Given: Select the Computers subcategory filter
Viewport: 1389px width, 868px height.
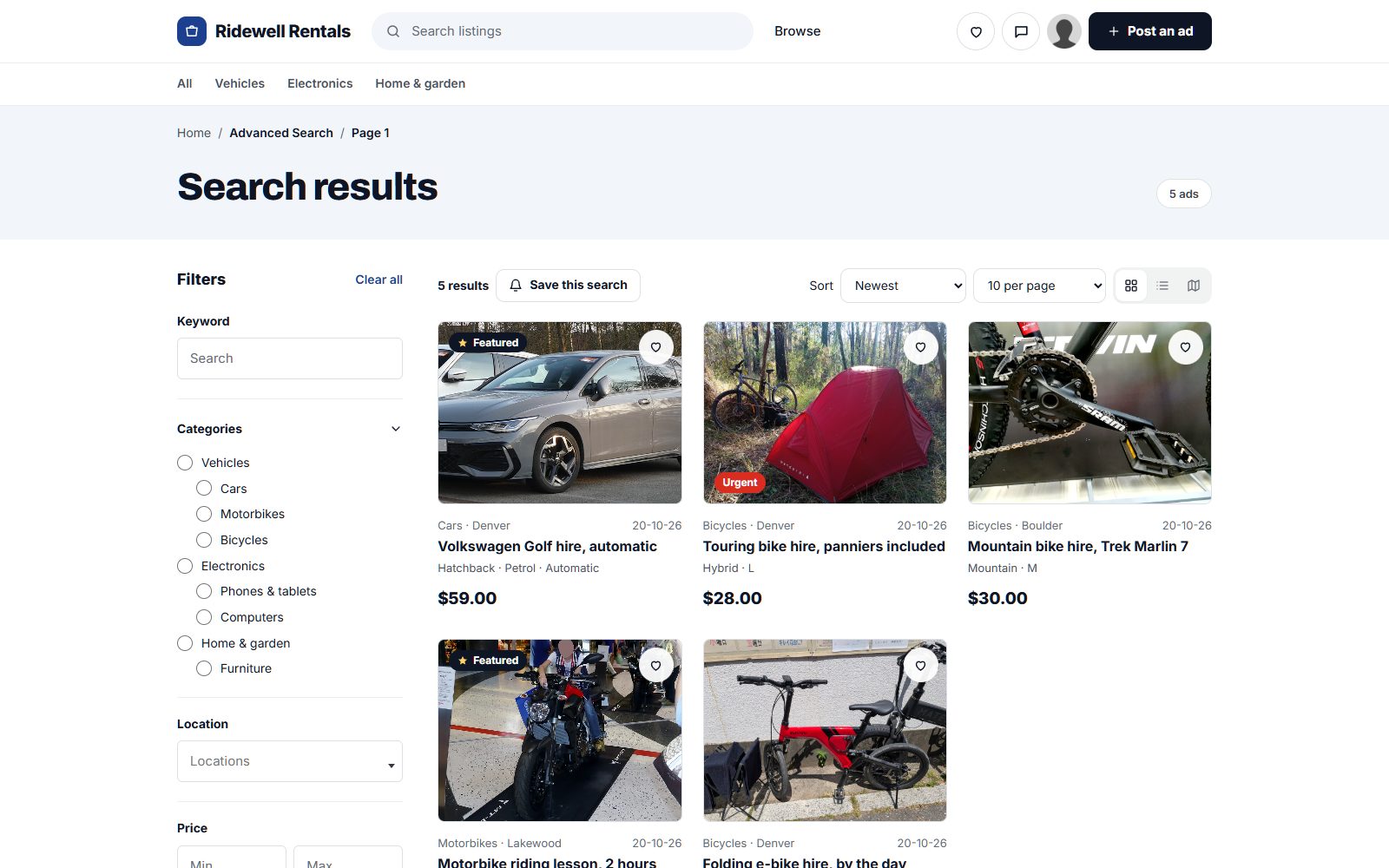Looking at the screenshot, I should [204, 617].
